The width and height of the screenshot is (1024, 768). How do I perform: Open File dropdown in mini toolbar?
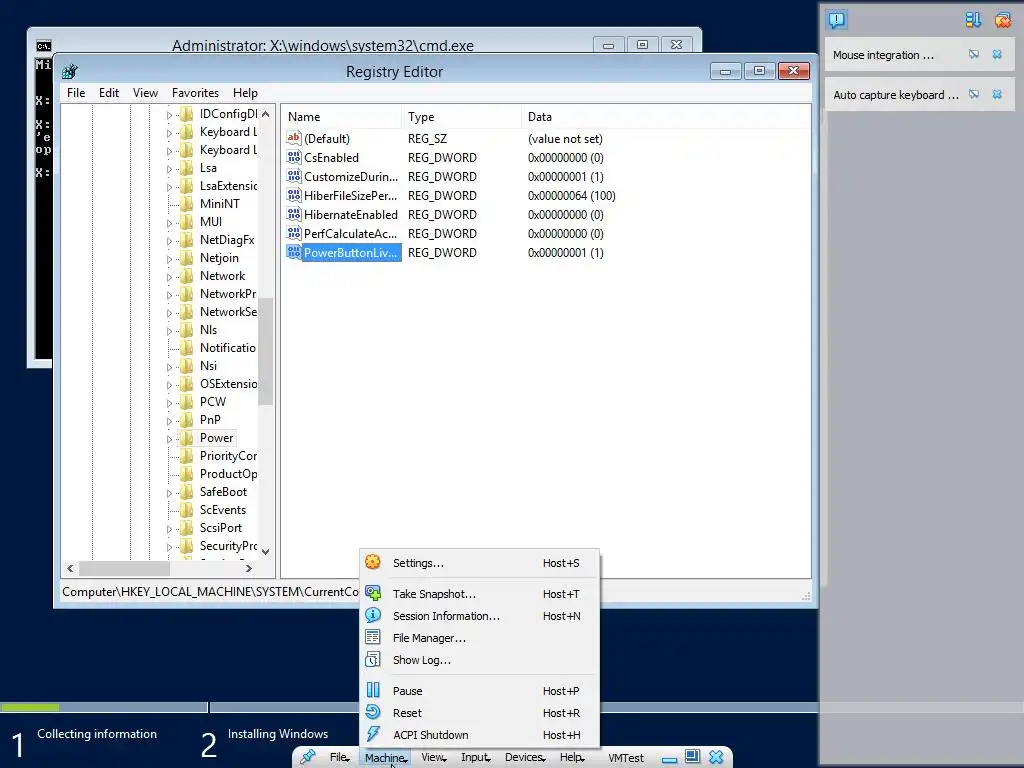[340, 757]
